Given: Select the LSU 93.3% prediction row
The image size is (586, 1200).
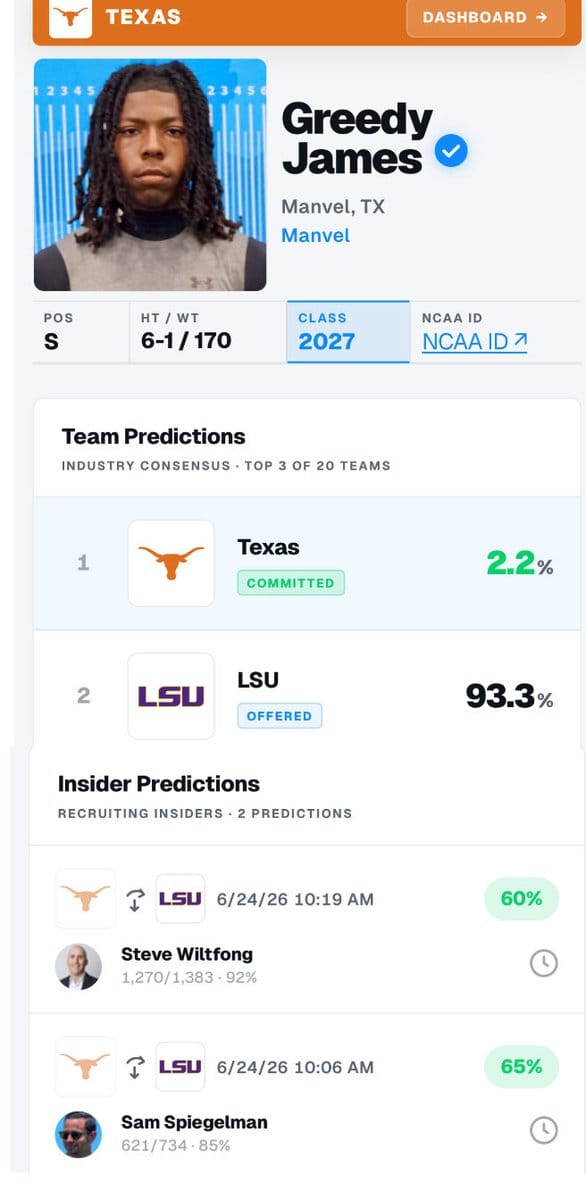Looking at the screenshot, I should (307, 696).
